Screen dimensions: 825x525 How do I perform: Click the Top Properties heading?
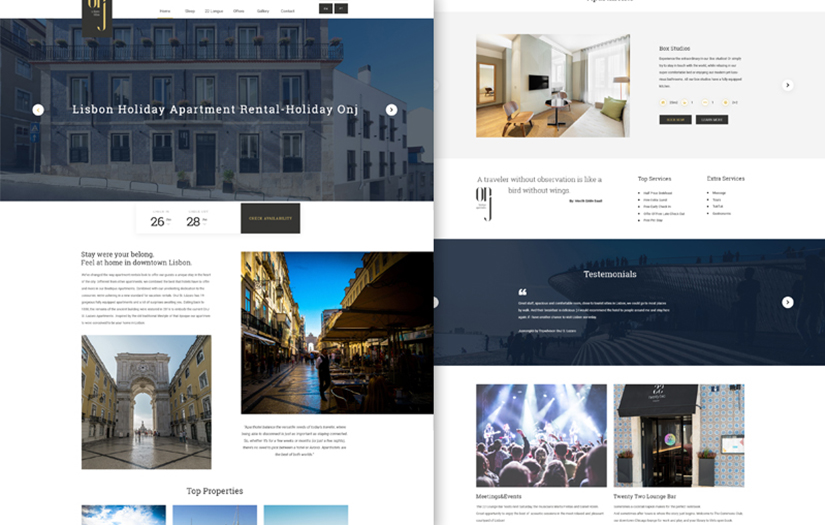pyautogui.click(x=215, y=491)
